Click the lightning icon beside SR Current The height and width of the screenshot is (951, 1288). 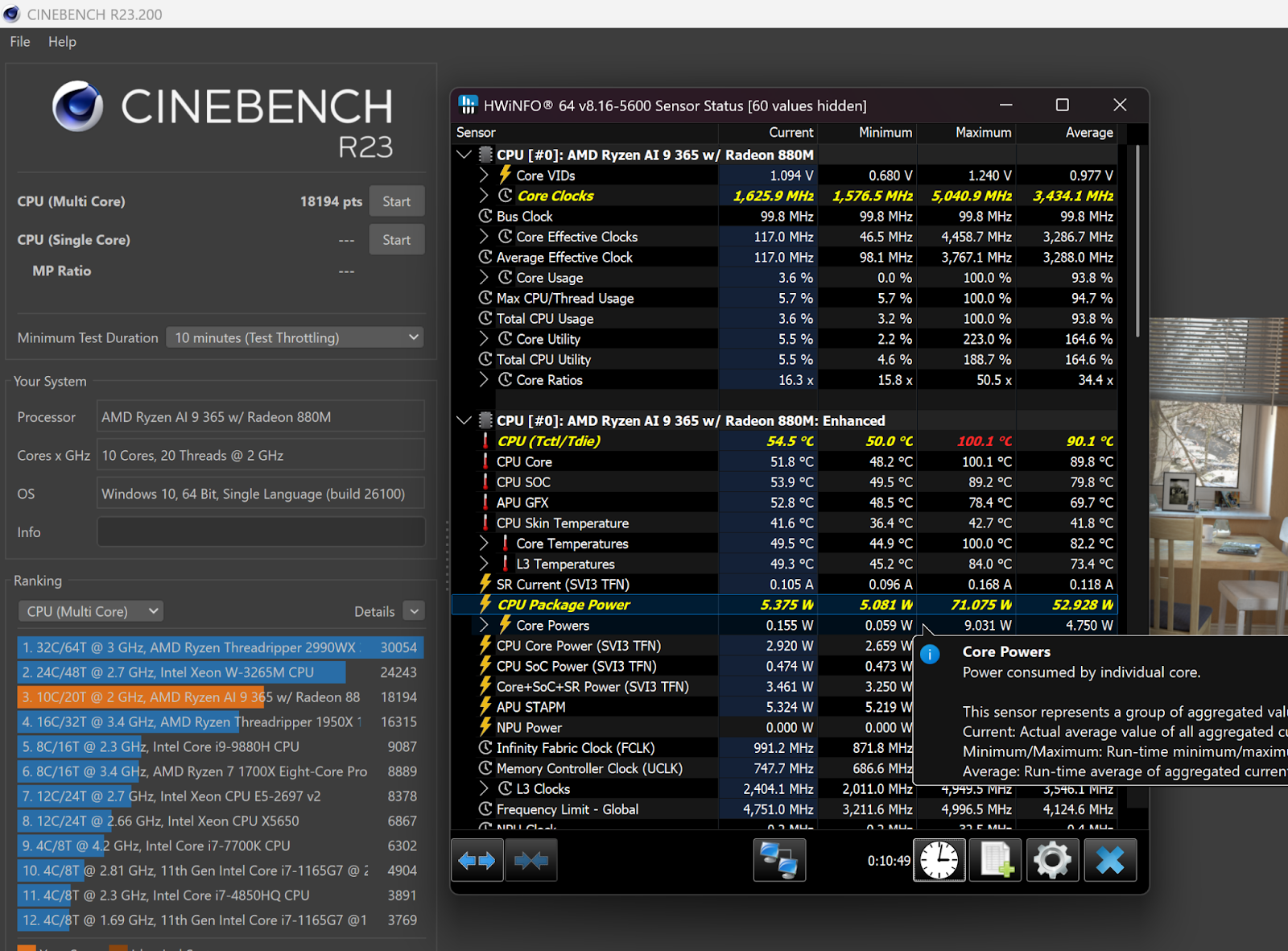coord(485,584)
